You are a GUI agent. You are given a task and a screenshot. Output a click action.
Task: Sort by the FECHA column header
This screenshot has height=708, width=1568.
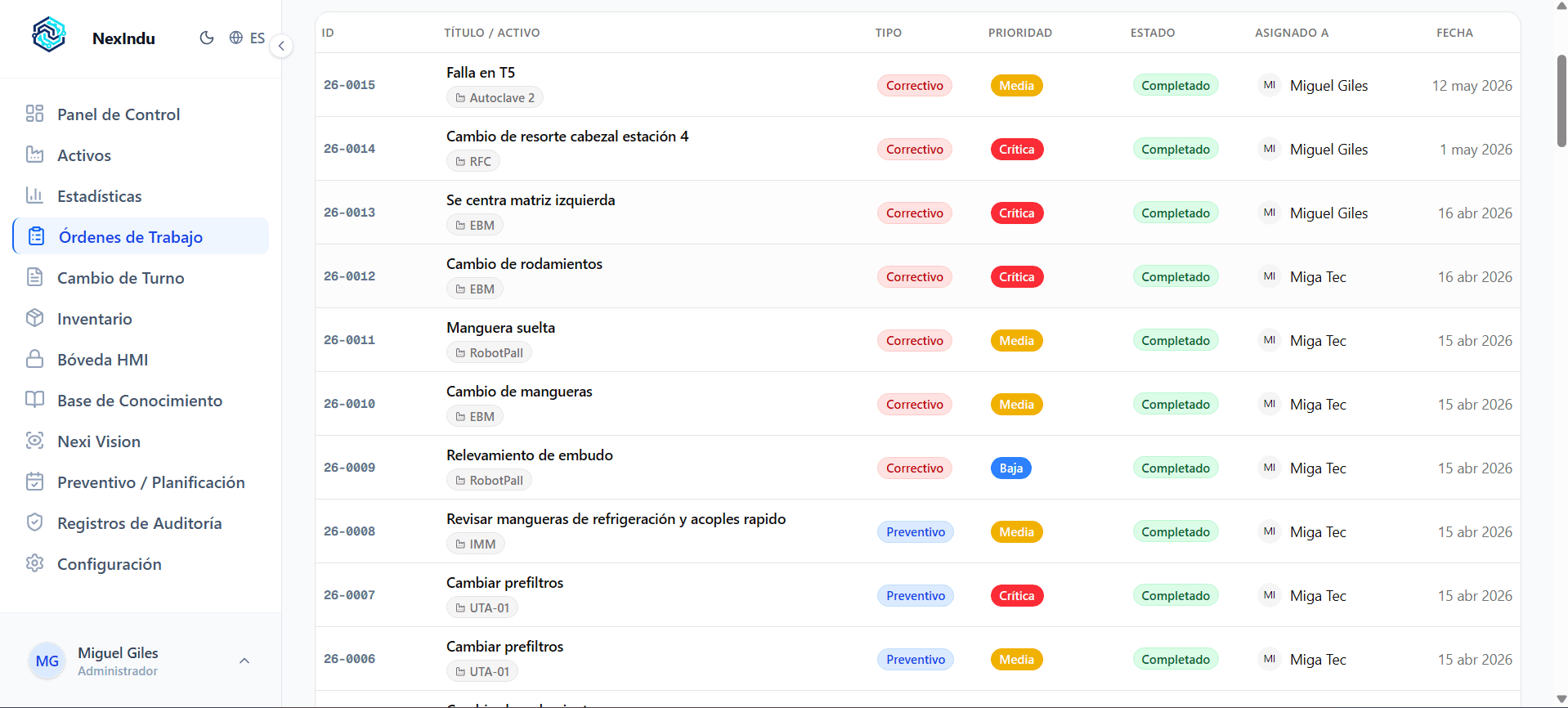pyautogui.click(x=1454, y=33)
